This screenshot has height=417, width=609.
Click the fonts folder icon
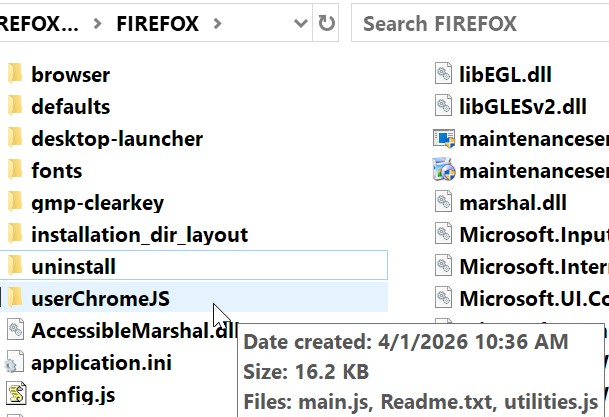point(14,170)
